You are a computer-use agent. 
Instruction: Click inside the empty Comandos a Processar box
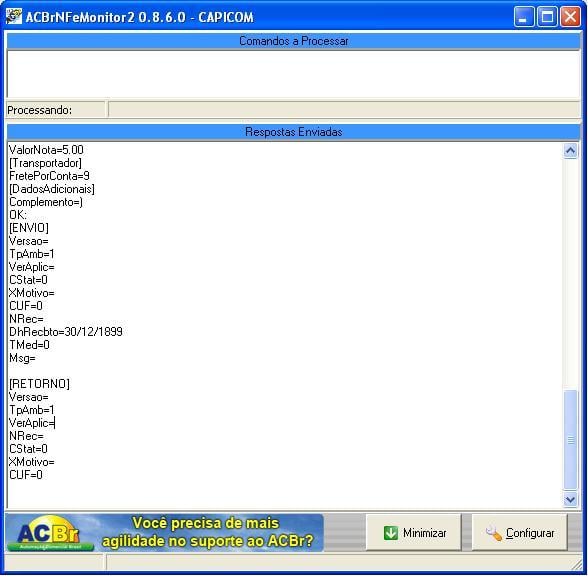[x=294, y=74]
